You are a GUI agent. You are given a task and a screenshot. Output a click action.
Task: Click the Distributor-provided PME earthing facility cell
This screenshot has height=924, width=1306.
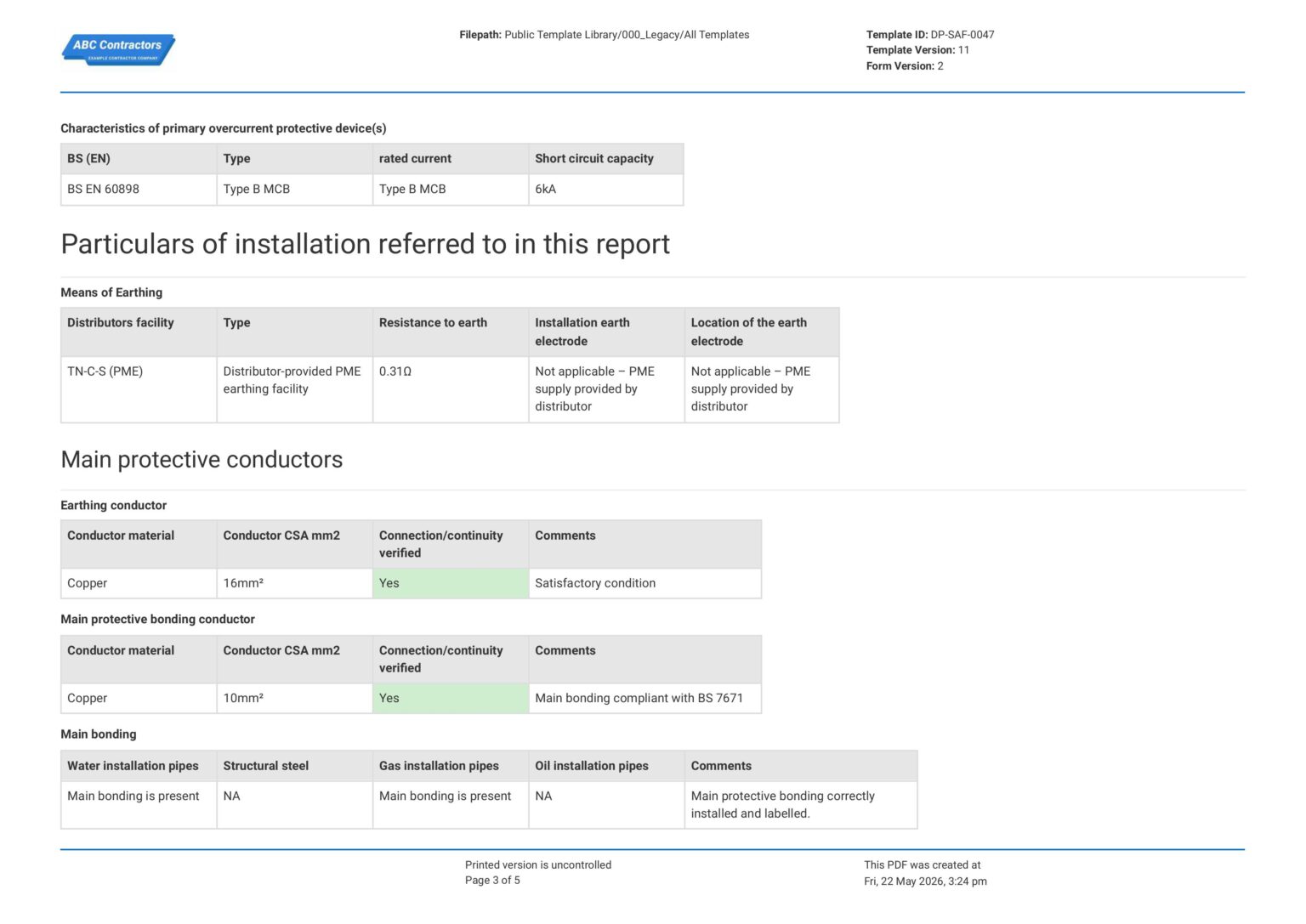[x=294, y=389]
